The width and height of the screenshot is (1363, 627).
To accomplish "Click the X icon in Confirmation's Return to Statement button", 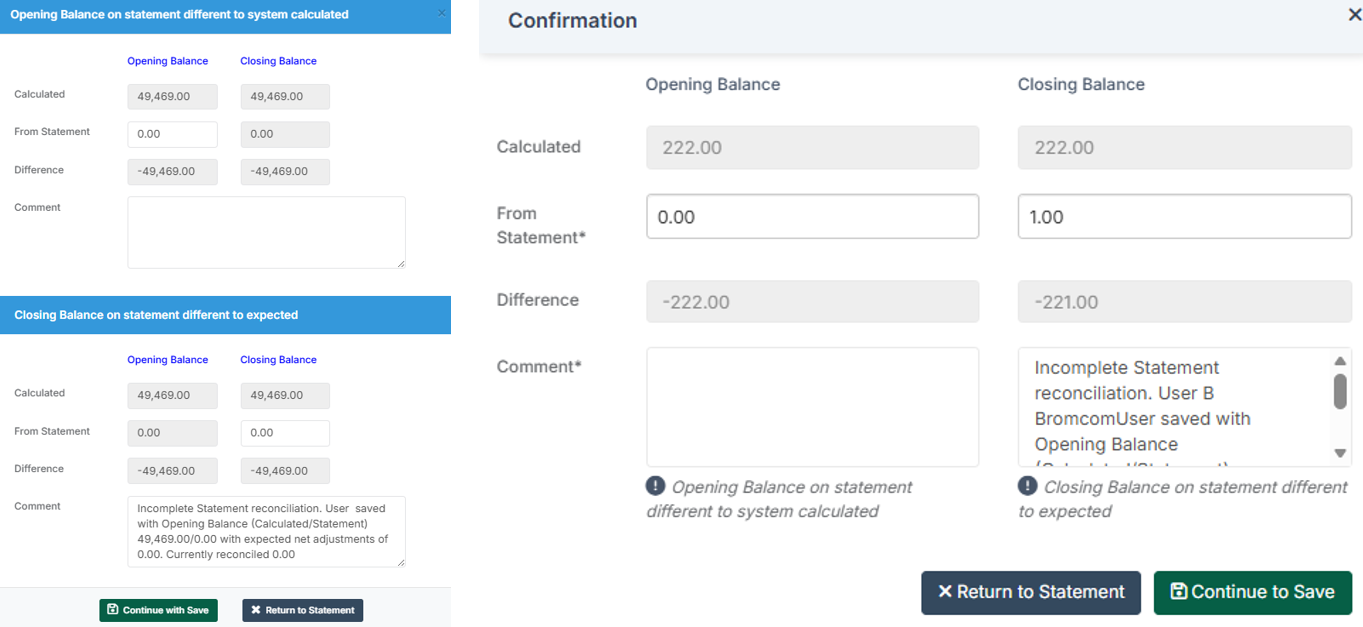I will pyautogui.click(x=944, y=592).
